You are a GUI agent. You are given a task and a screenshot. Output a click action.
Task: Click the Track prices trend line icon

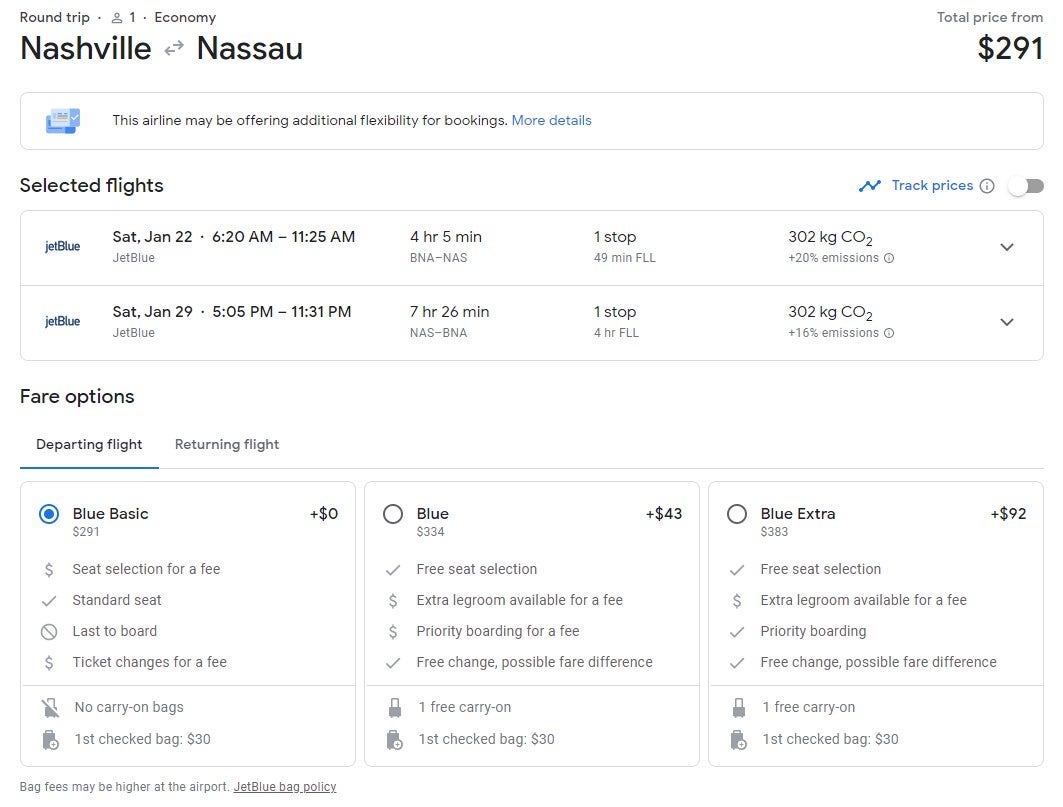click(x=869, y=186)
